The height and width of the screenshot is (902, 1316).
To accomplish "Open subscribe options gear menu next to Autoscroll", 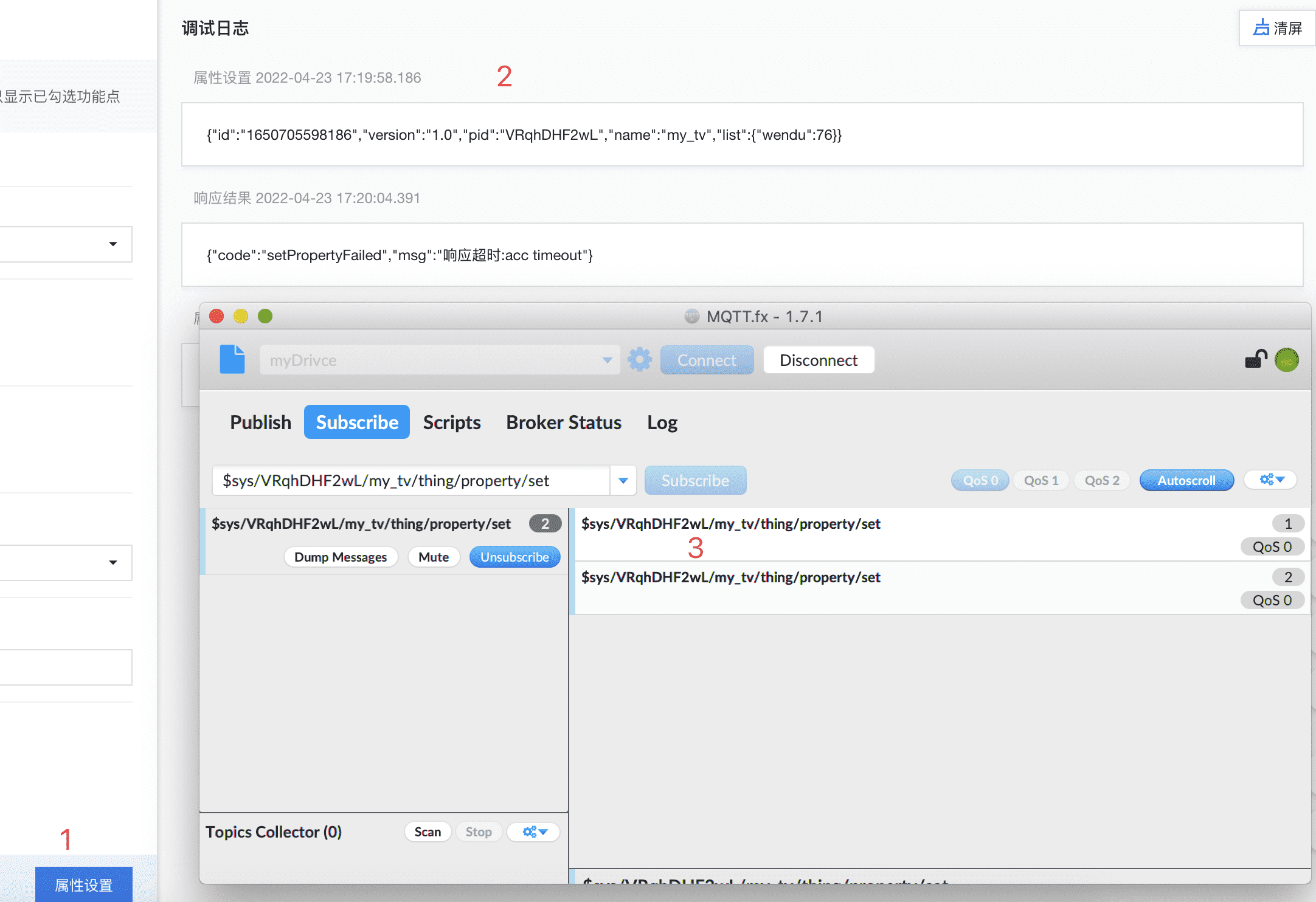I will point(1271,480).
